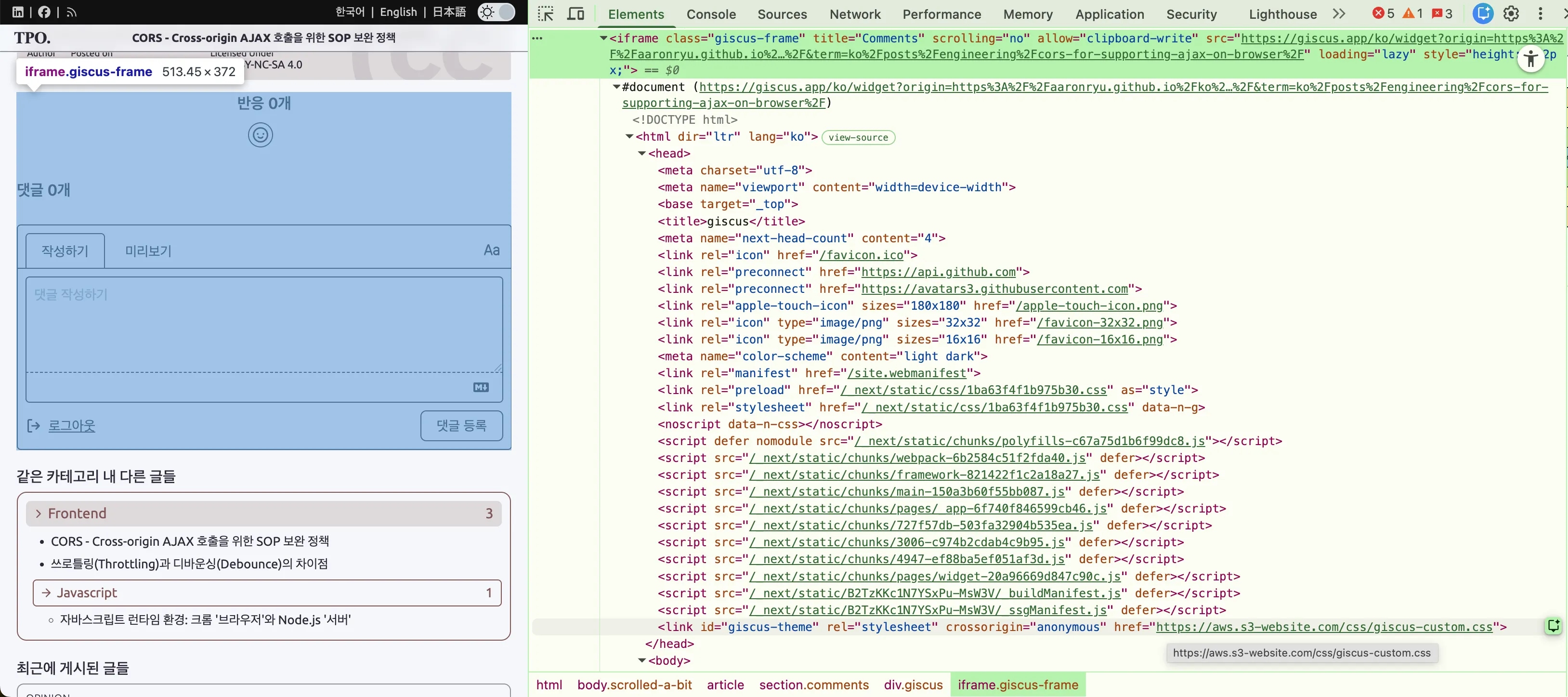Switch language to 日本語
Image resolution: width=1568 pixels, height=697 pixels.
[449, 12]
